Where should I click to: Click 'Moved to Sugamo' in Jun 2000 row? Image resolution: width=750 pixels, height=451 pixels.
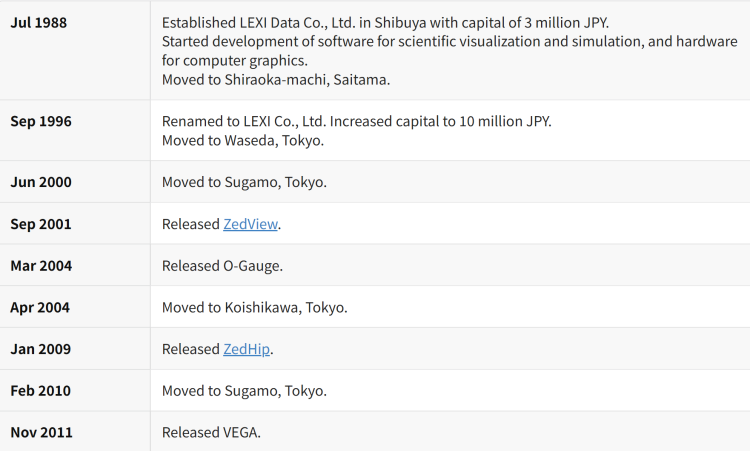point(221,182)
